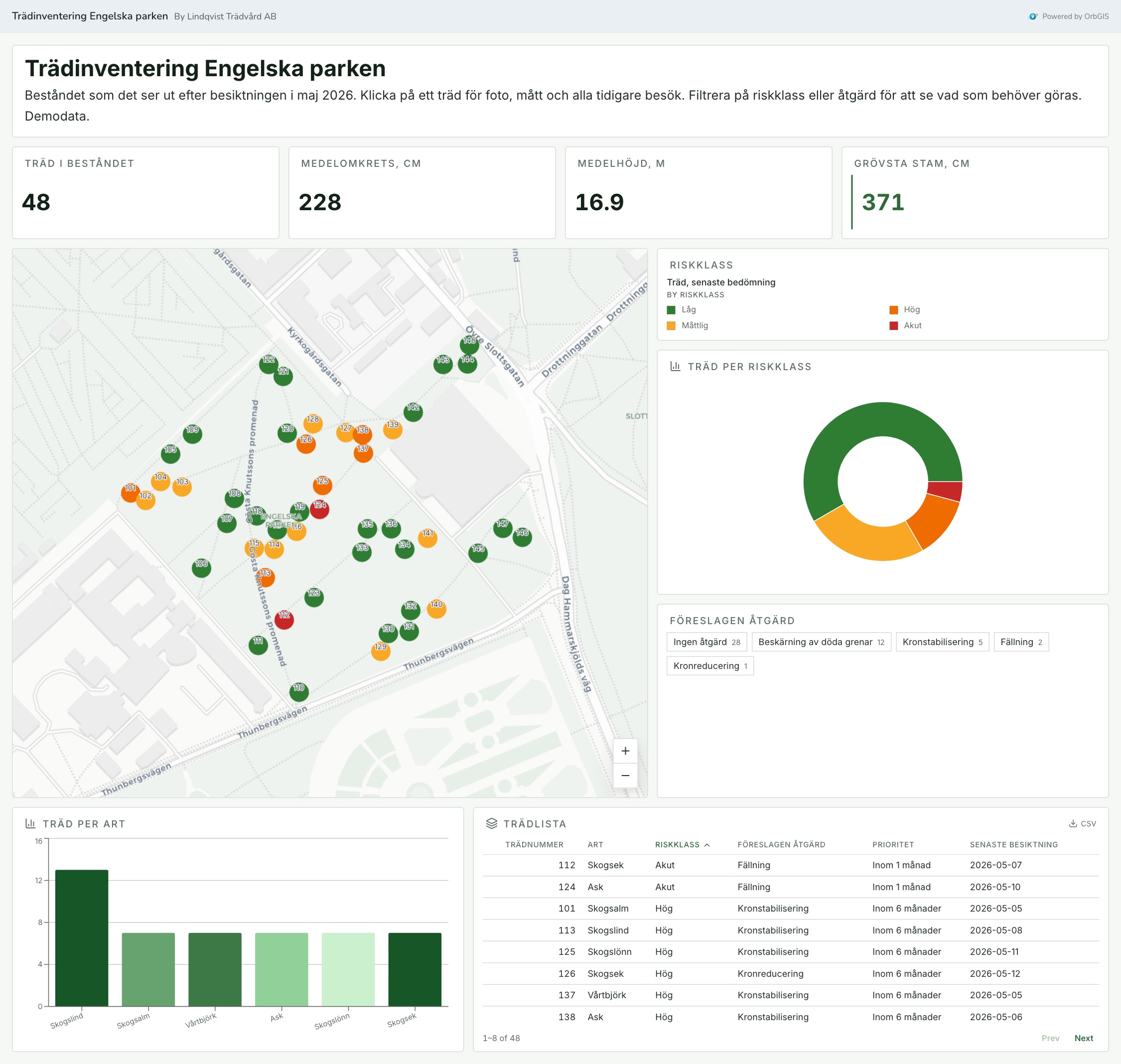Click the Skogslönn bar in species chart
The width and height of the screenshot is (1121, 1064).
(x=348, y=969)
